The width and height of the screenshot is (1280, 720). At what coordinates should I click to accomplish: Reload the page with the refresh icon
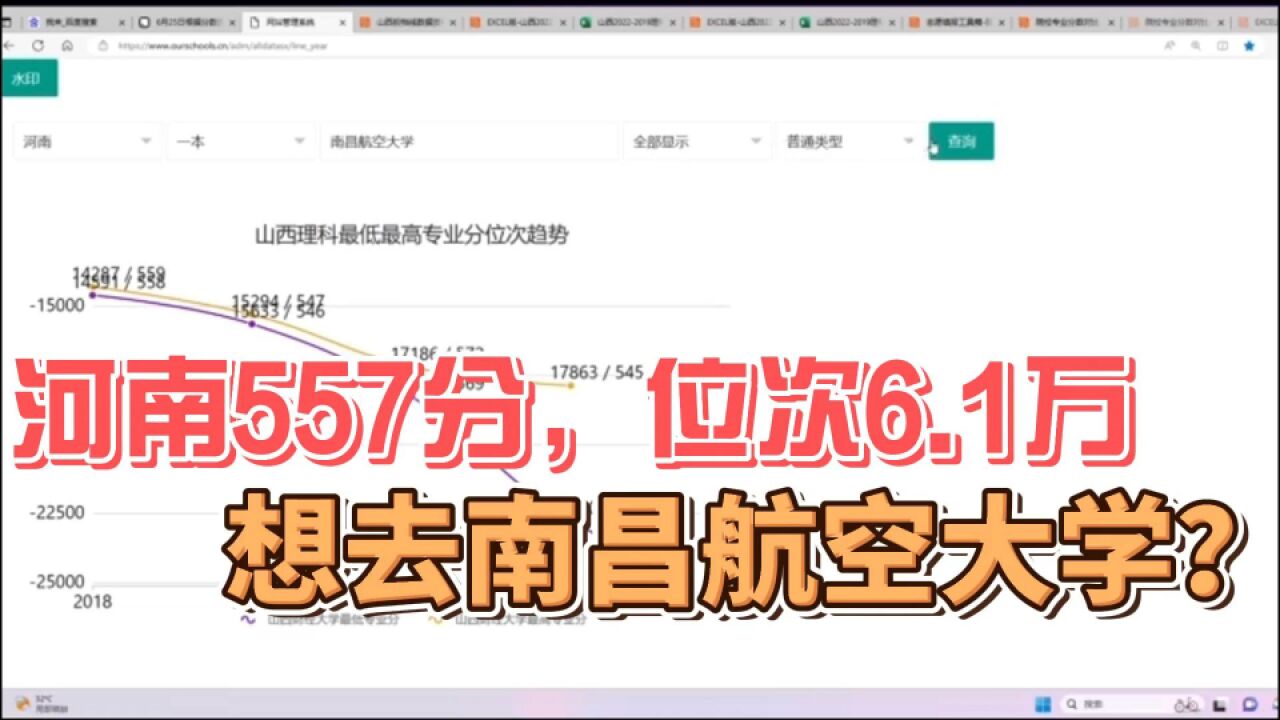click(38, 45)
